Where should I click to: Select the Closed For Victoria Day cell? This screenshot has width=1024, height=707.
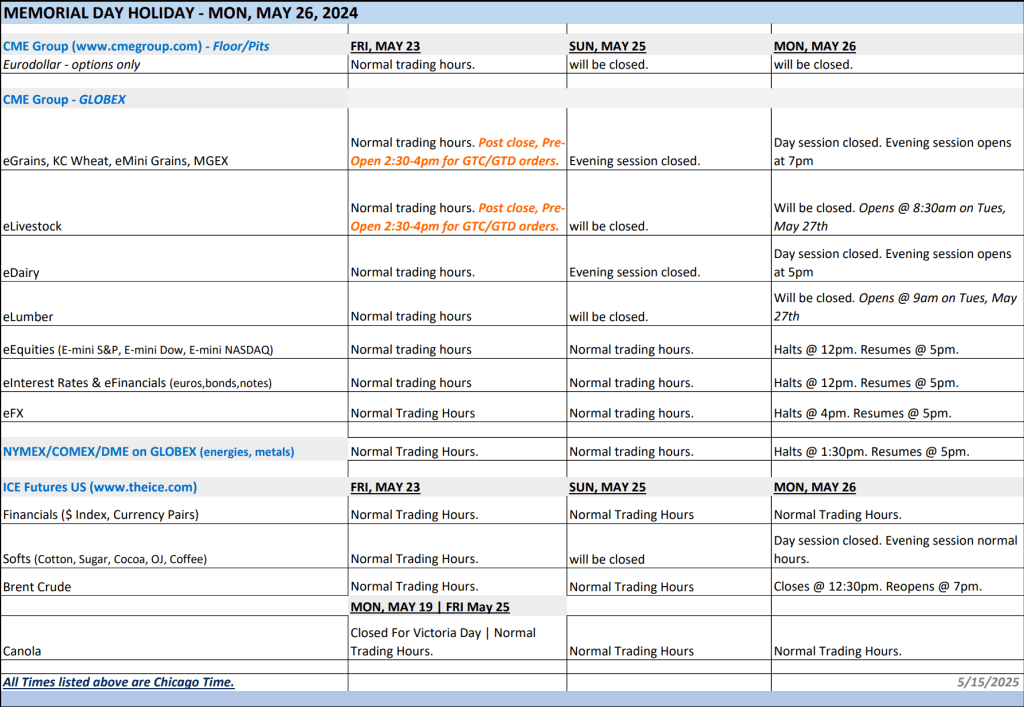tap(443, 642)
